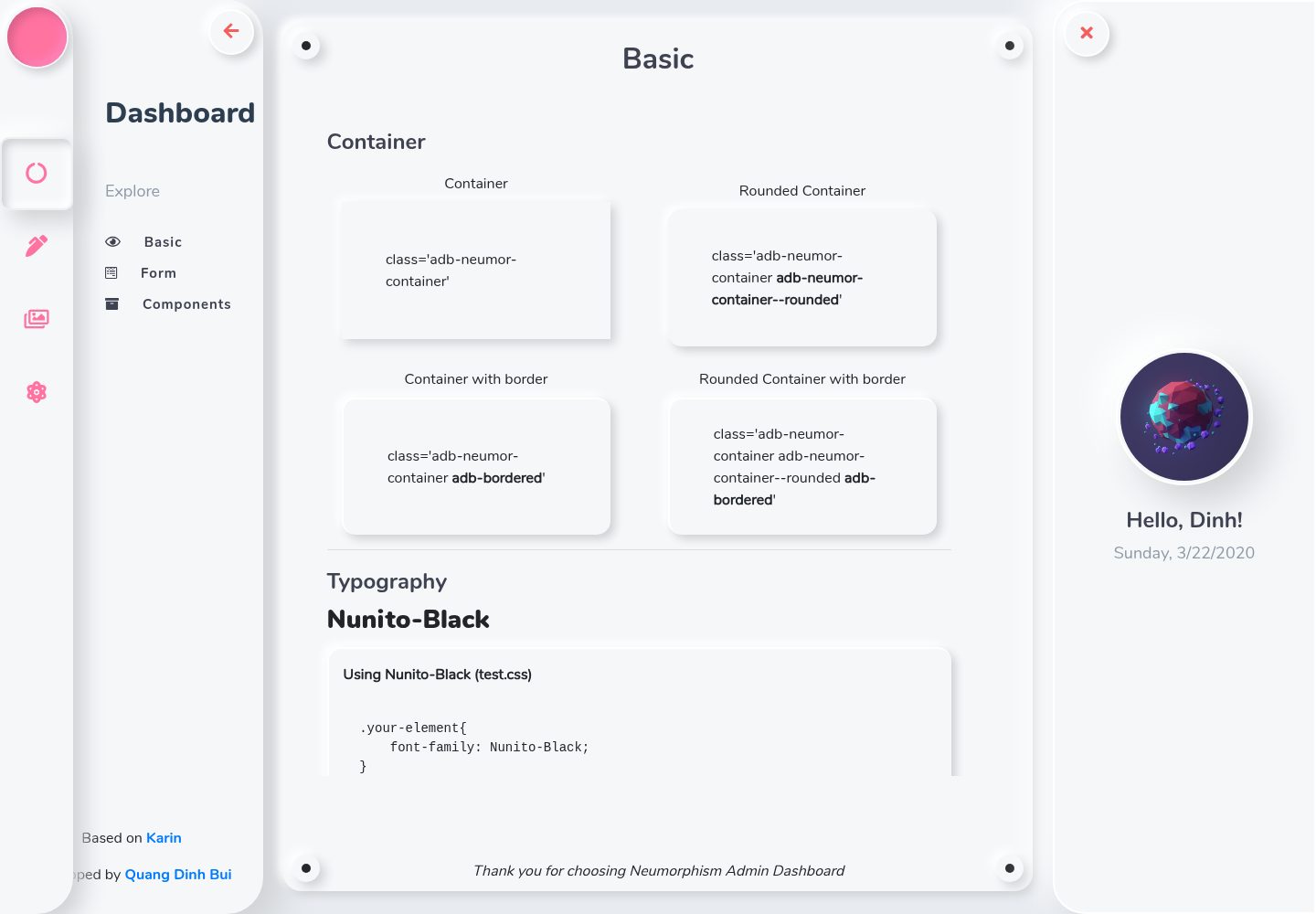Open the images gallery sidebar icon

(x=37, y=319)
